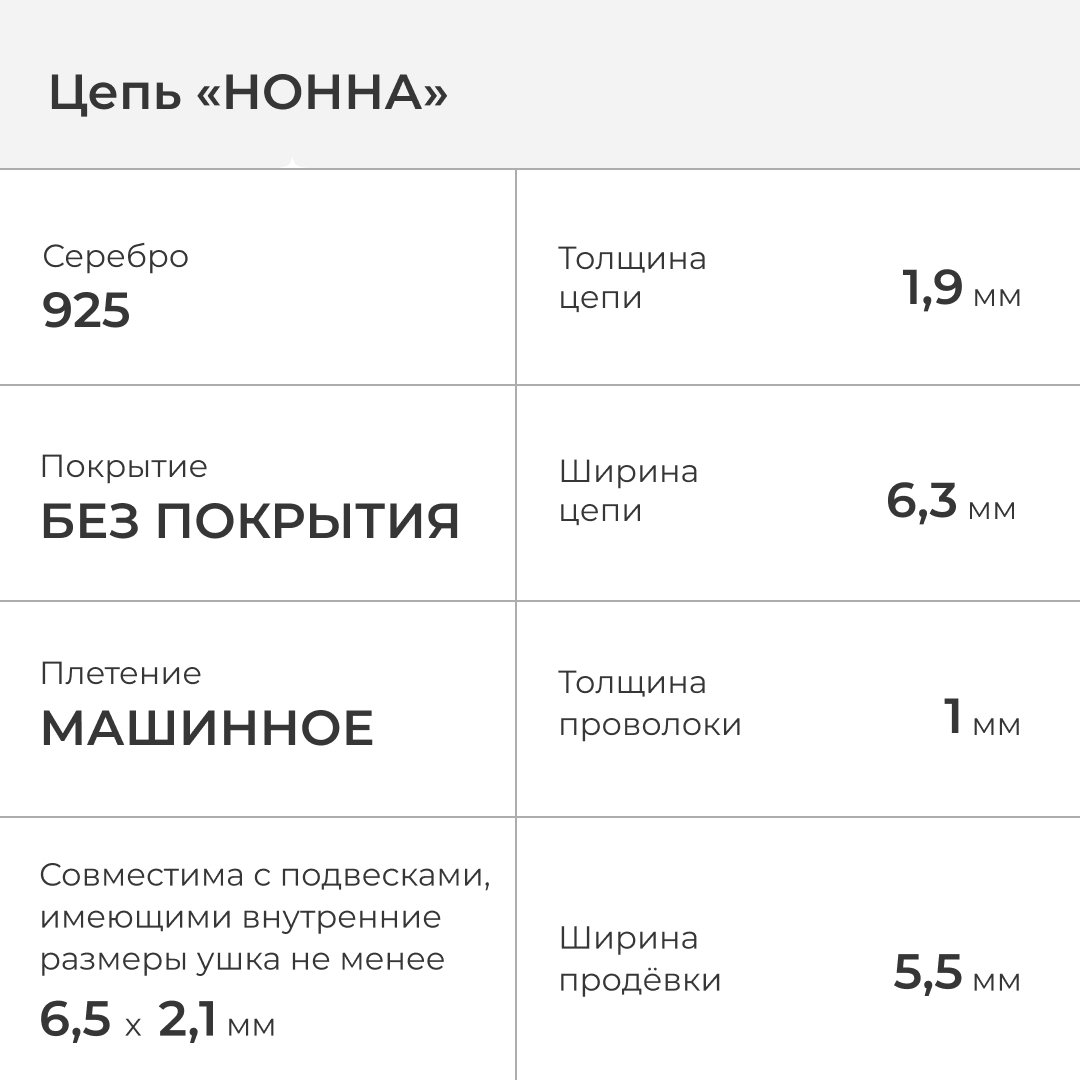
Task: Click the 925 silver purity value
Action: tap(86, 311)
